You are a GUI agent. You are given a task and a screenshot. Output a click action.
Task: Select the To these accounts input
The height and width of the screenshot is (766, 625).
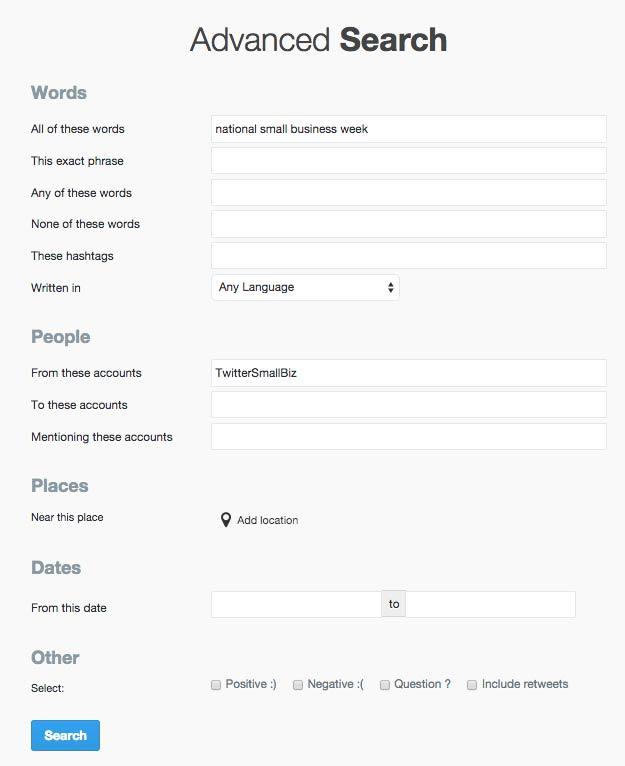(x=408, y=405)
